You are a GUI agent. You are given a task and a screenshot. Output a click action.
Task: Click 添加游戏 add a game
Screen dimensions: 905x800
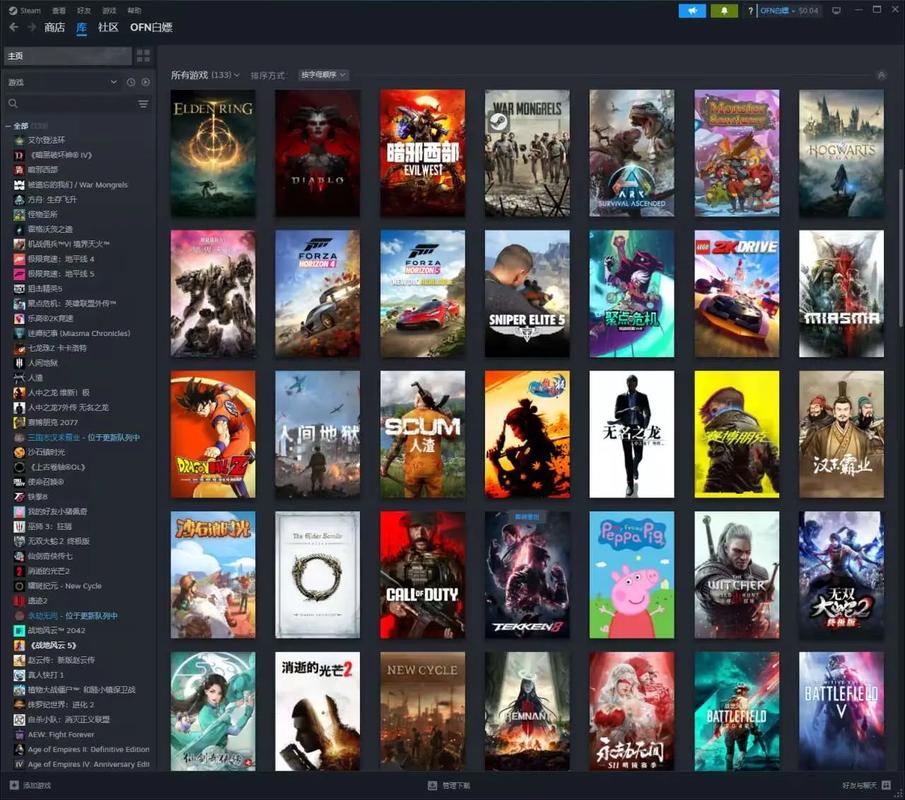pos(37,785)
